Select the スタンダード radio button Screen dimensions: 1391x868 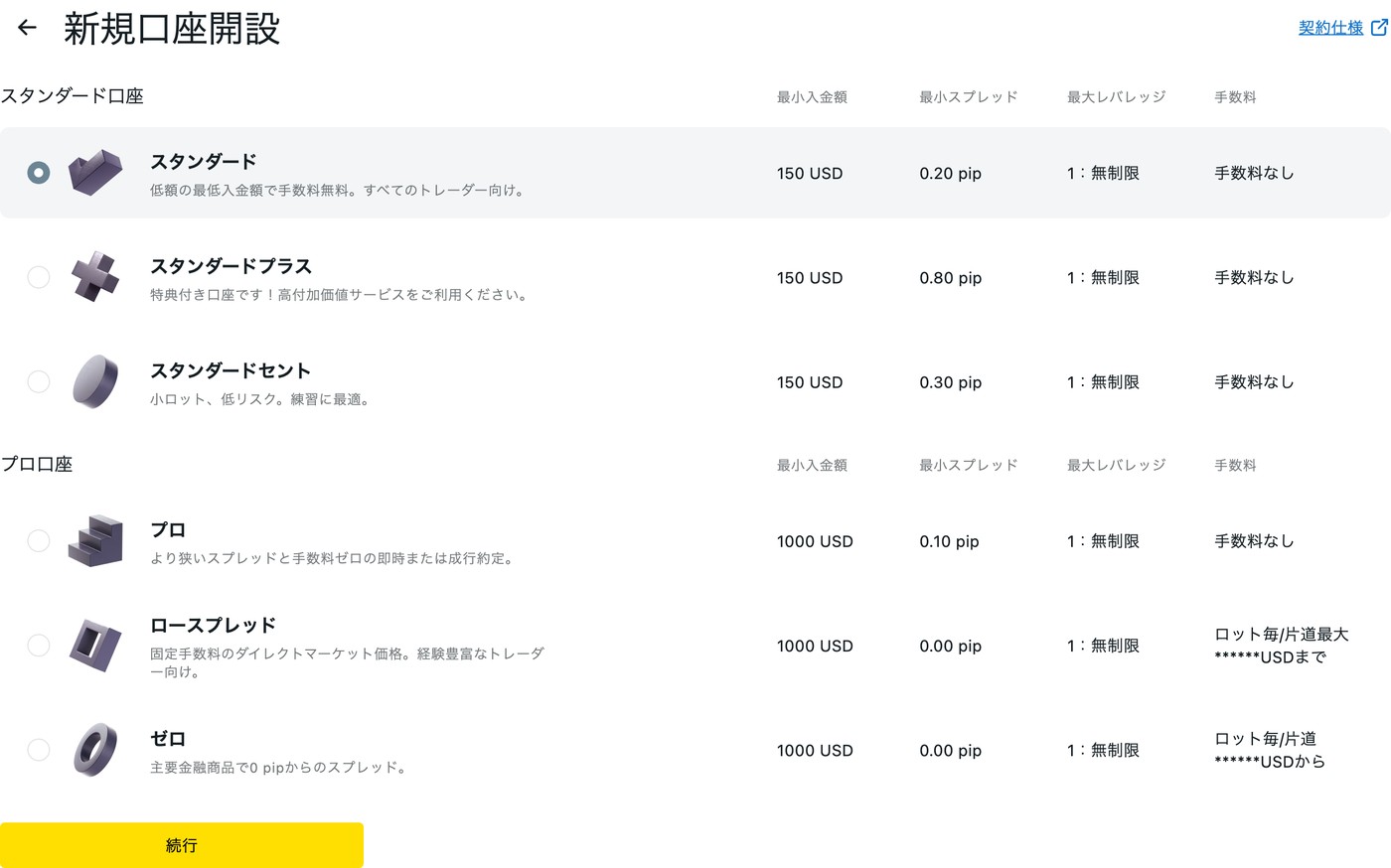(x=39, y=173)
